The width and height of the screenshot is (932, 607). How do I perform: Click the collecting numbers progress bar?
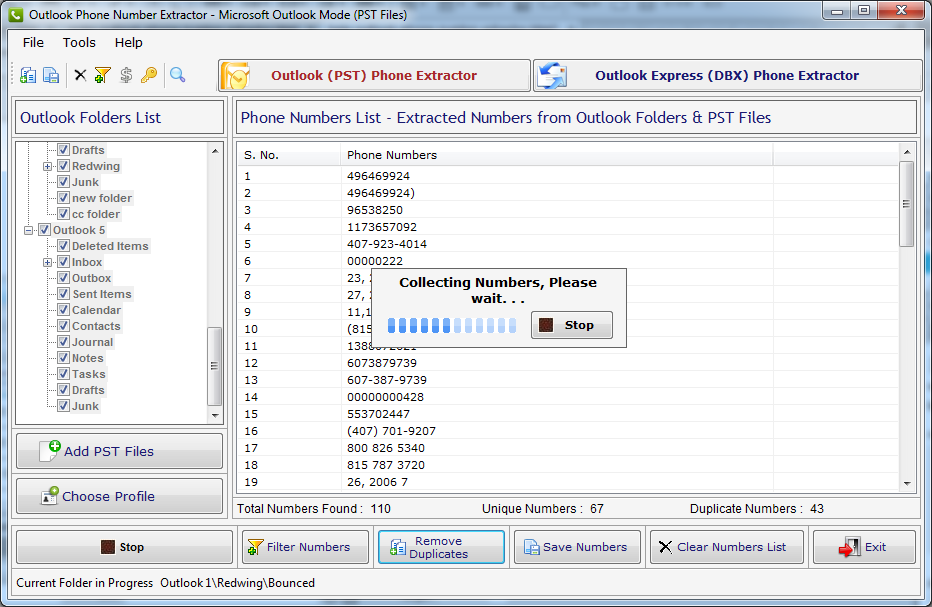point(452,325)
